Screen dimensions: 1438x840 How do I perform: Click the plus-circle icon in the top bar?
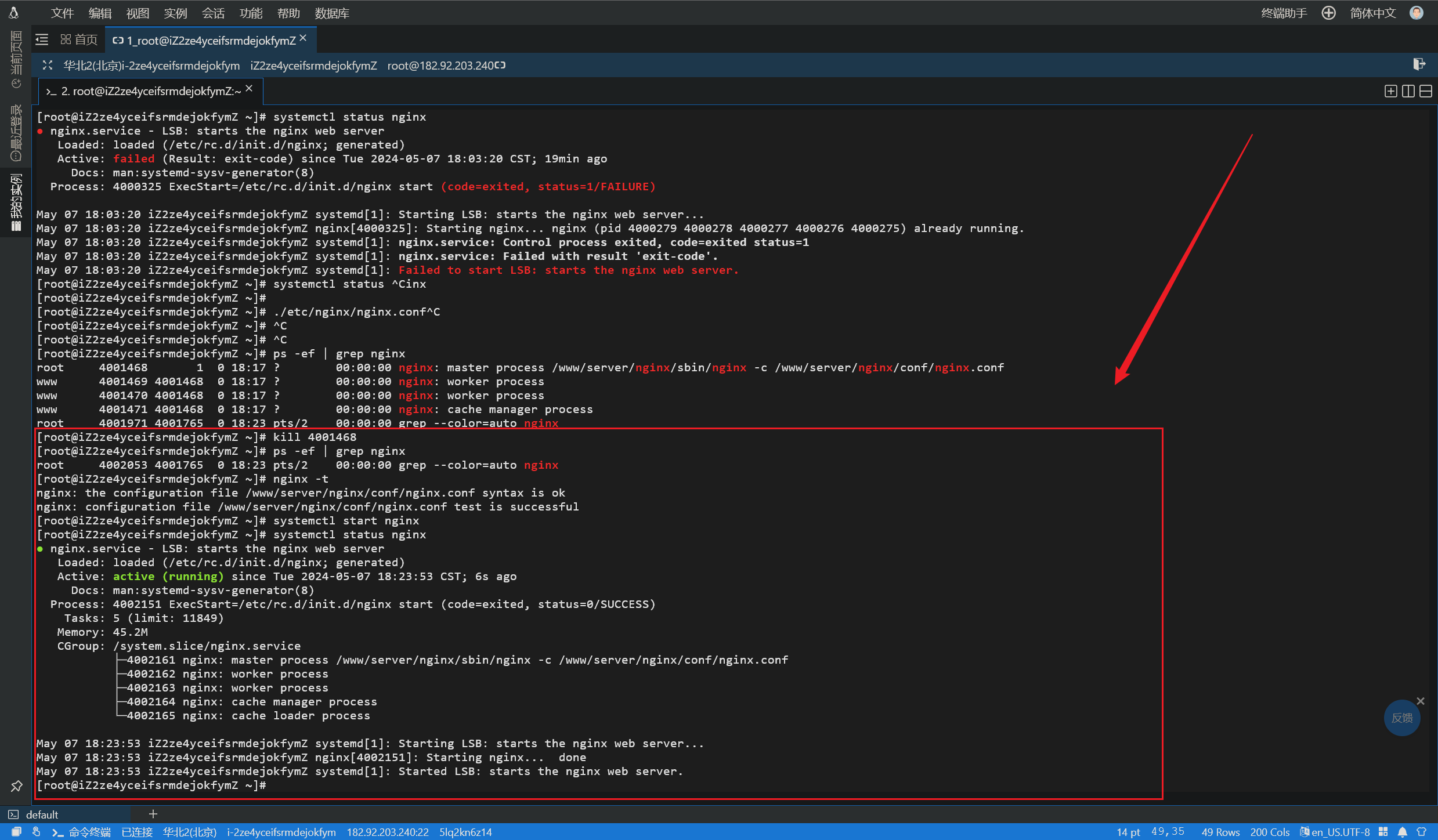pyautogui.click(x=1328, y=13)
